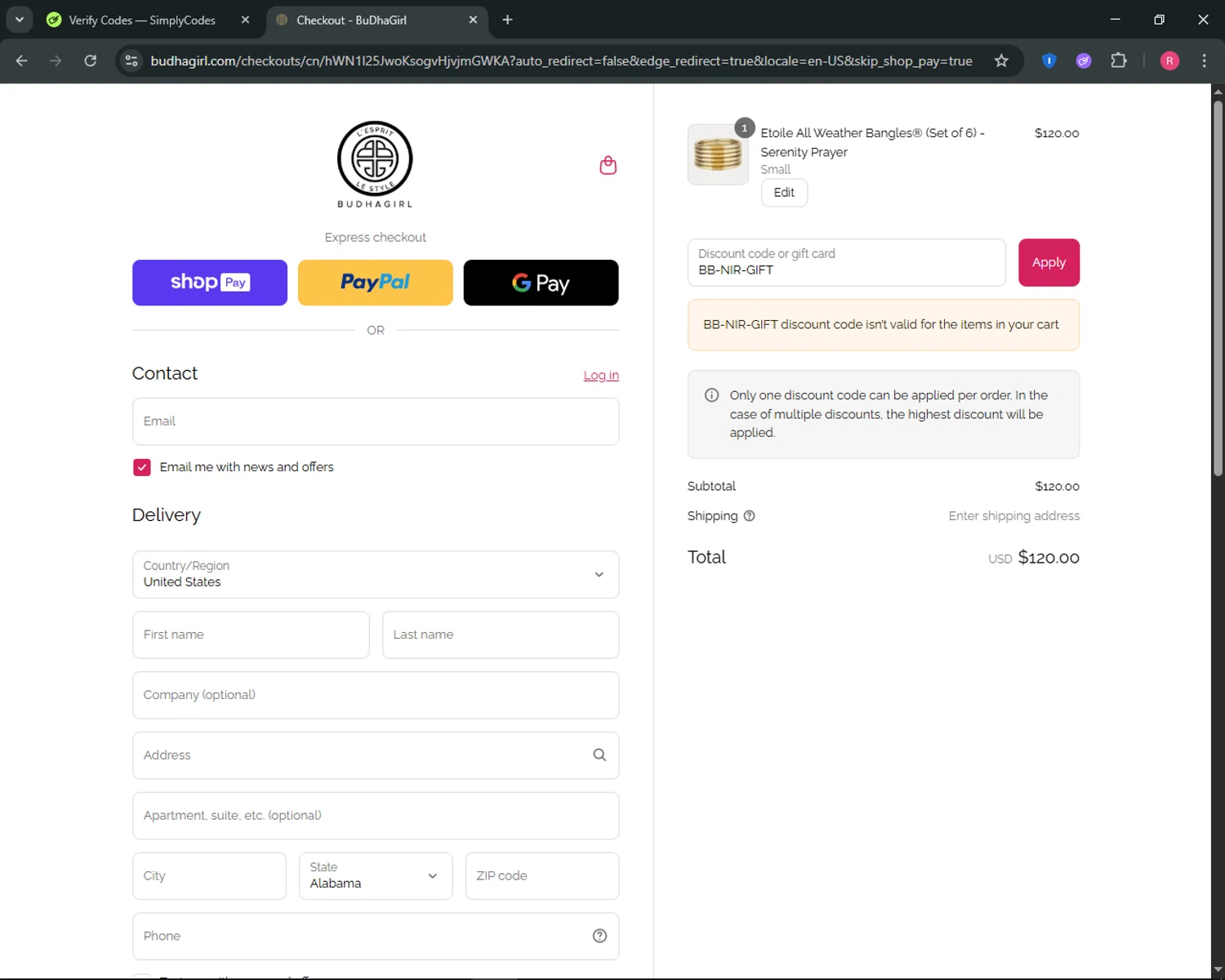Screen dimensions: 1225x980
Task: Close the Checkout - BuDhaGirl tab
Action: coord(473,20)
